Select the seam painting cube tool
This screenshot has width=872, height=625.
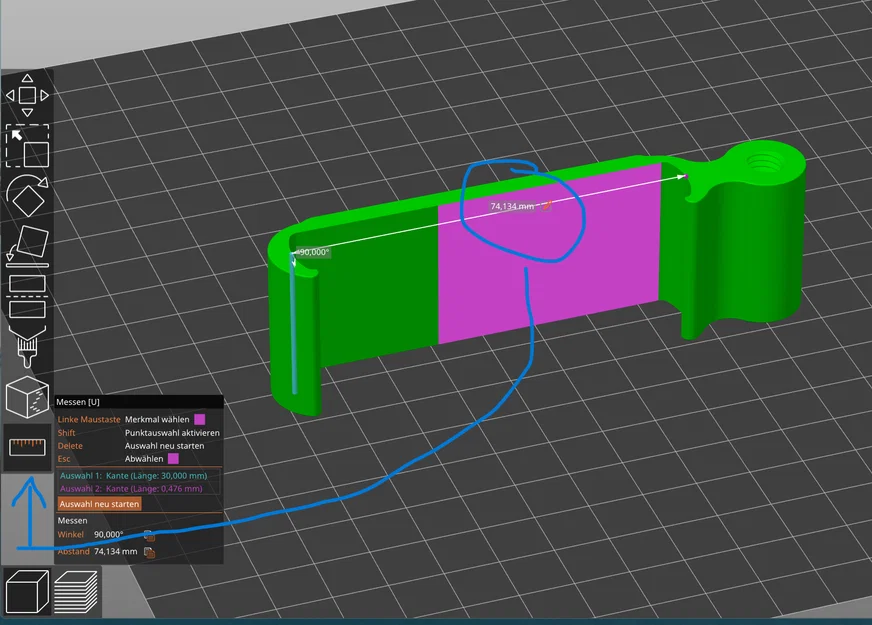27,397
